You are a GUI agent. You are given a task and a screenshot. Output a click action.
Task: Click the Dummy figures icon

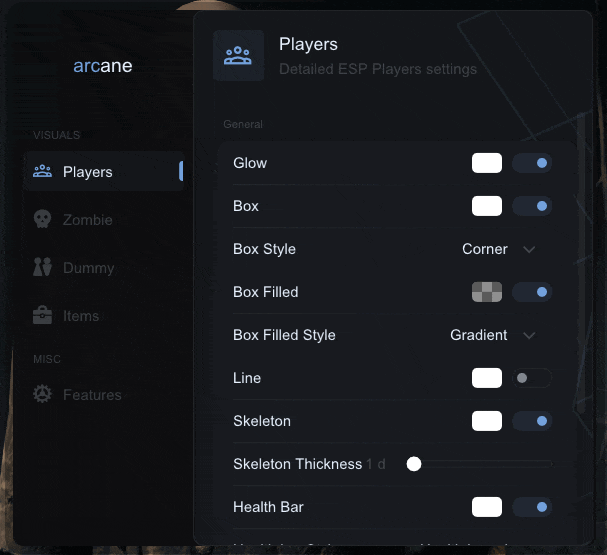click(43, 267)
